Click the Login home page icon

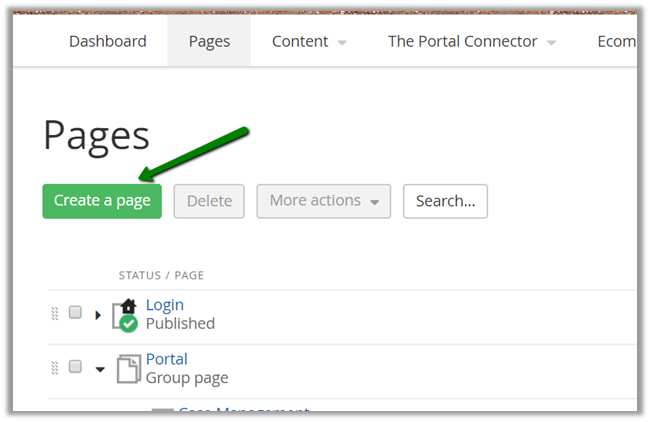126,308
